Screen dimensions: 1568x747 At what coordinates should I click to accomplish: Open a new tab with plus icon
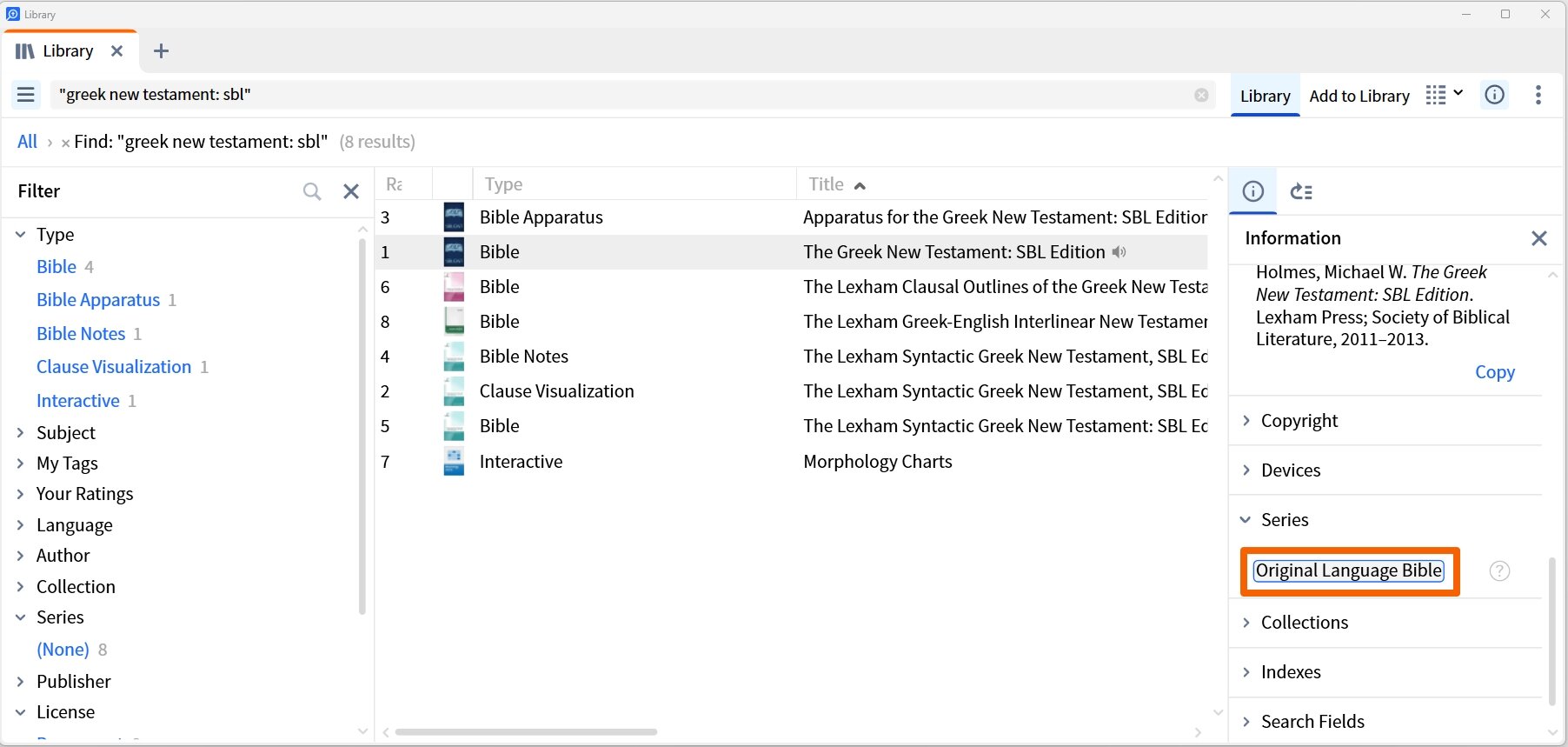[161, 51]
